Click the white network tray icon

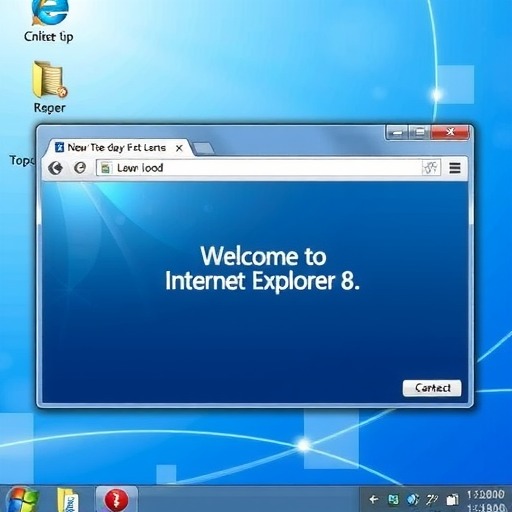[x=452, y=500]
